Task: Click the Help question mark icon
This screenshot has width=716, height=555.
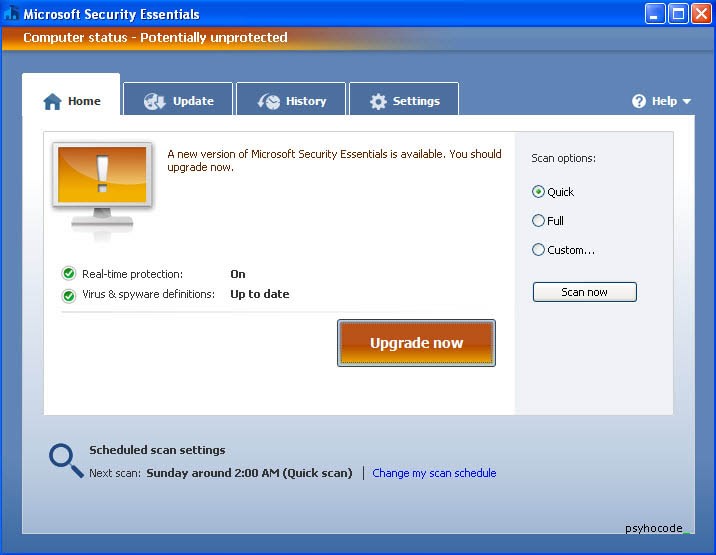Action: [639, 101]
